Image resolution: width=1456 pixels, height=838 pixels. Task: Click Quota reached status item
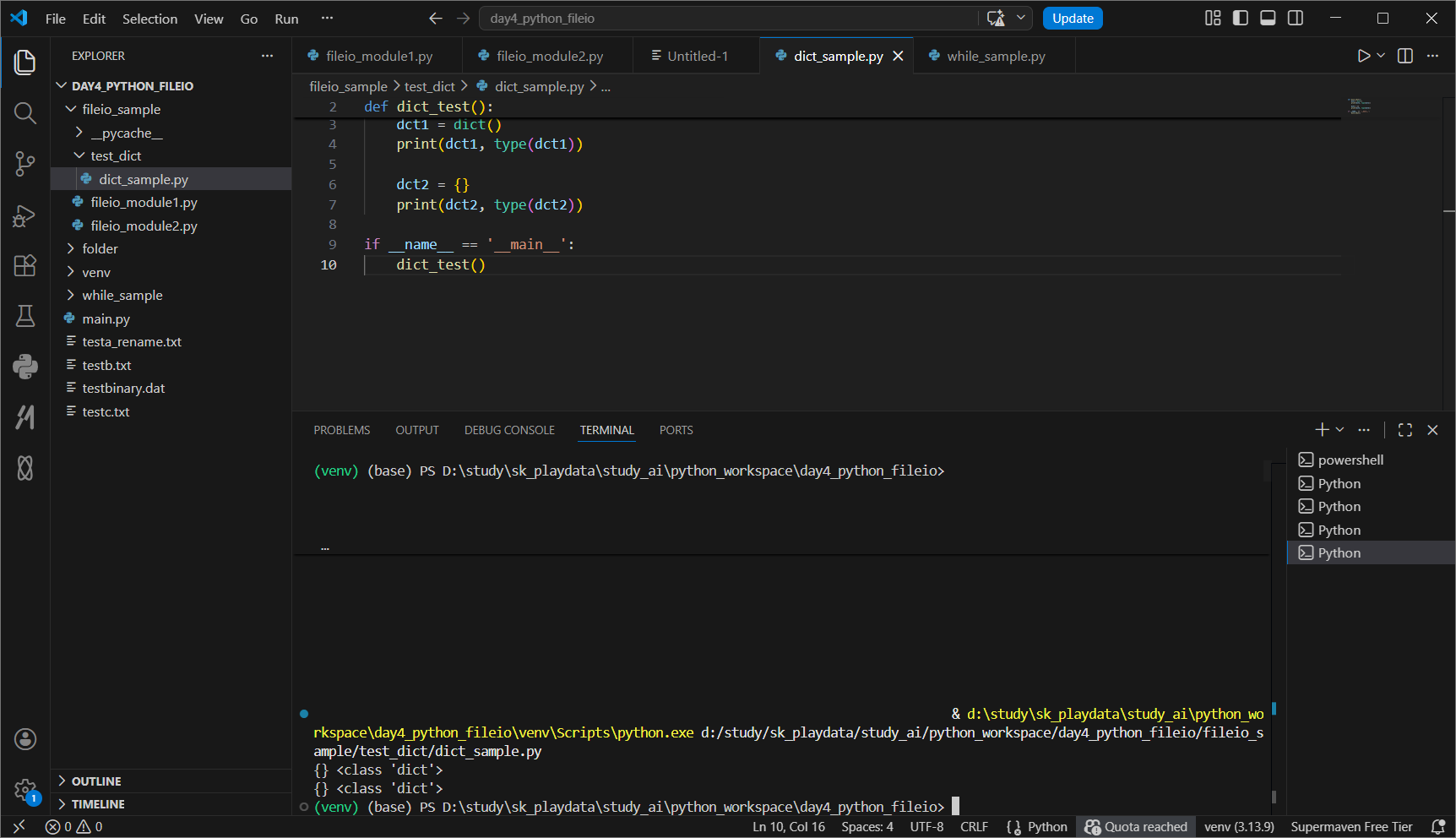(1136, 827)
